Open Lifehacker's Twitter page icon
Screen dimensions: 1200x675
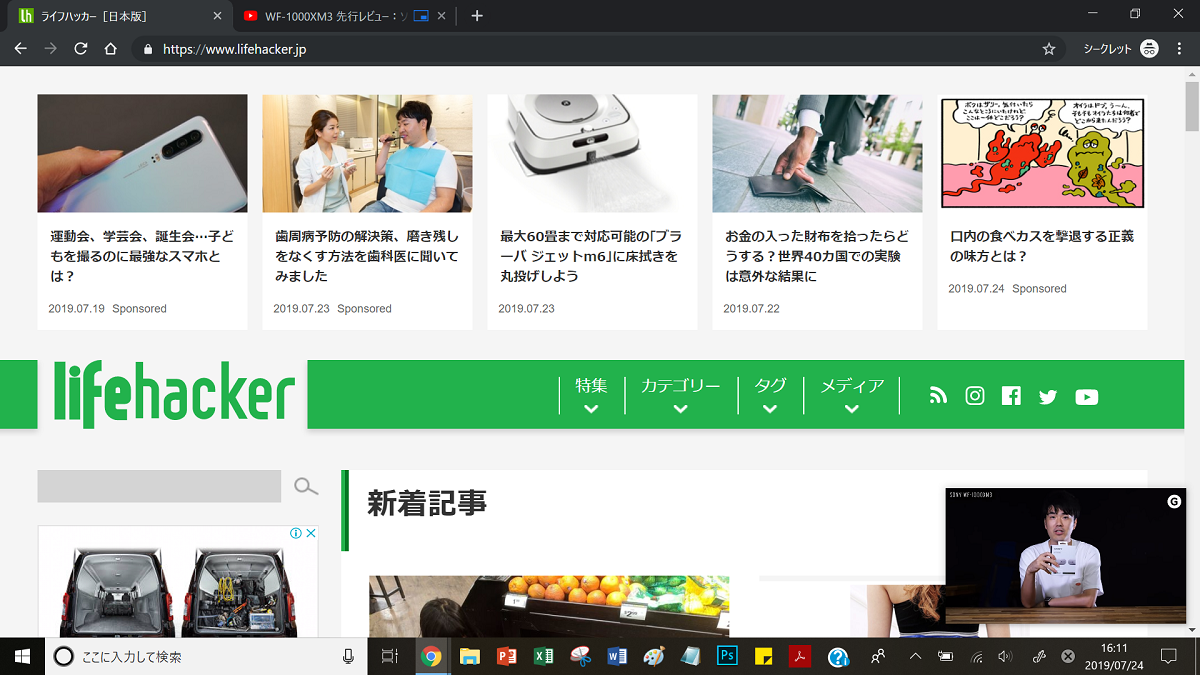pos(1048,397)
